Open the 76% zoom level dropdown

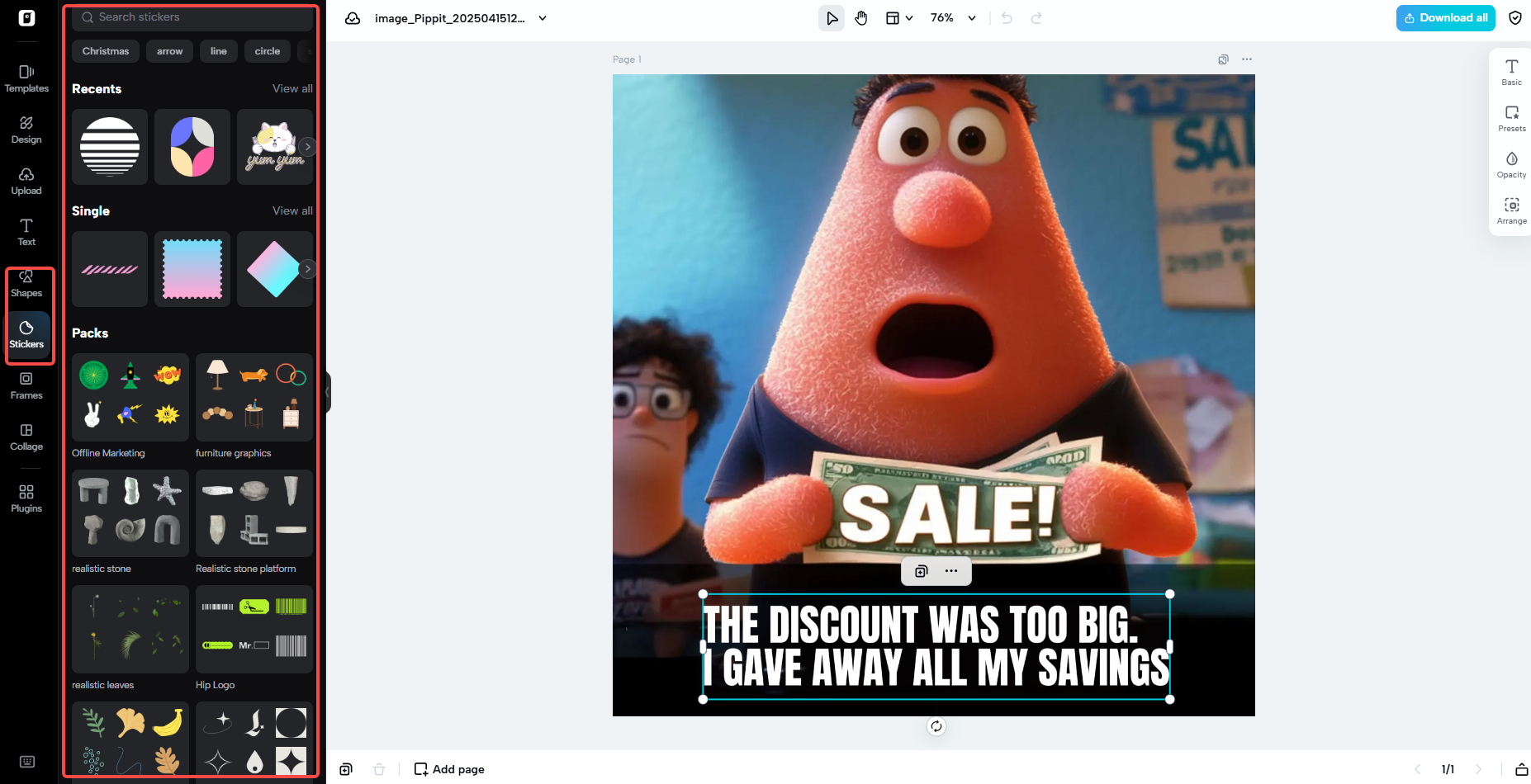tap(954, 18)
